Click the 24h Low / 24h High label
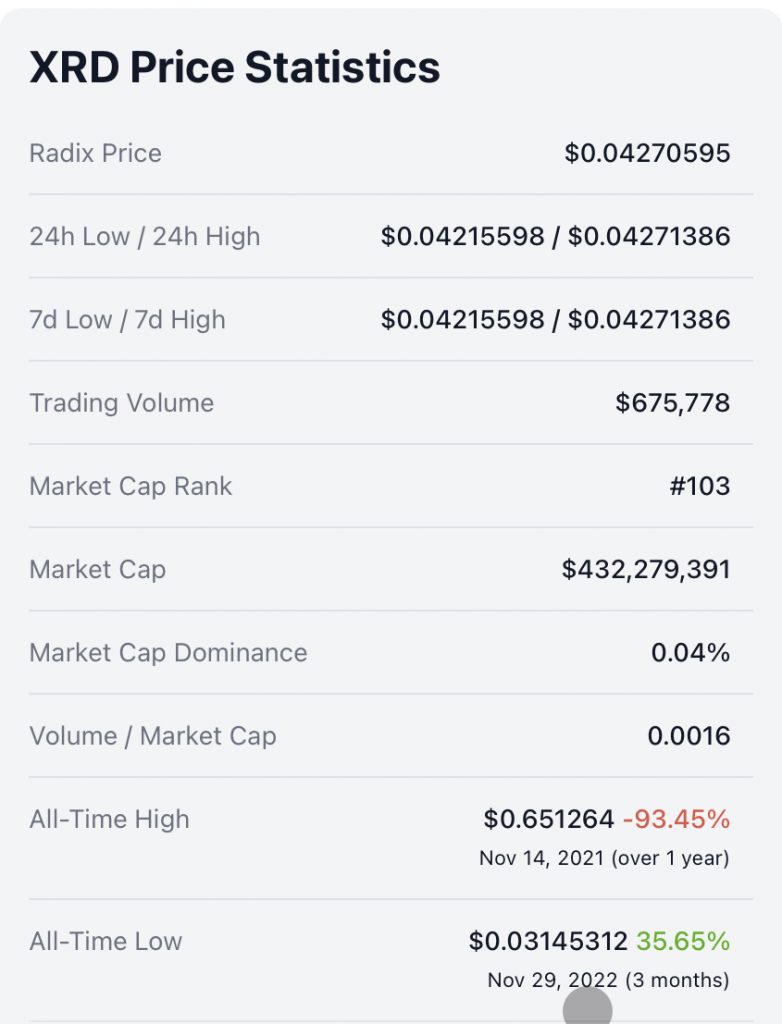 (x=145, y=236)
